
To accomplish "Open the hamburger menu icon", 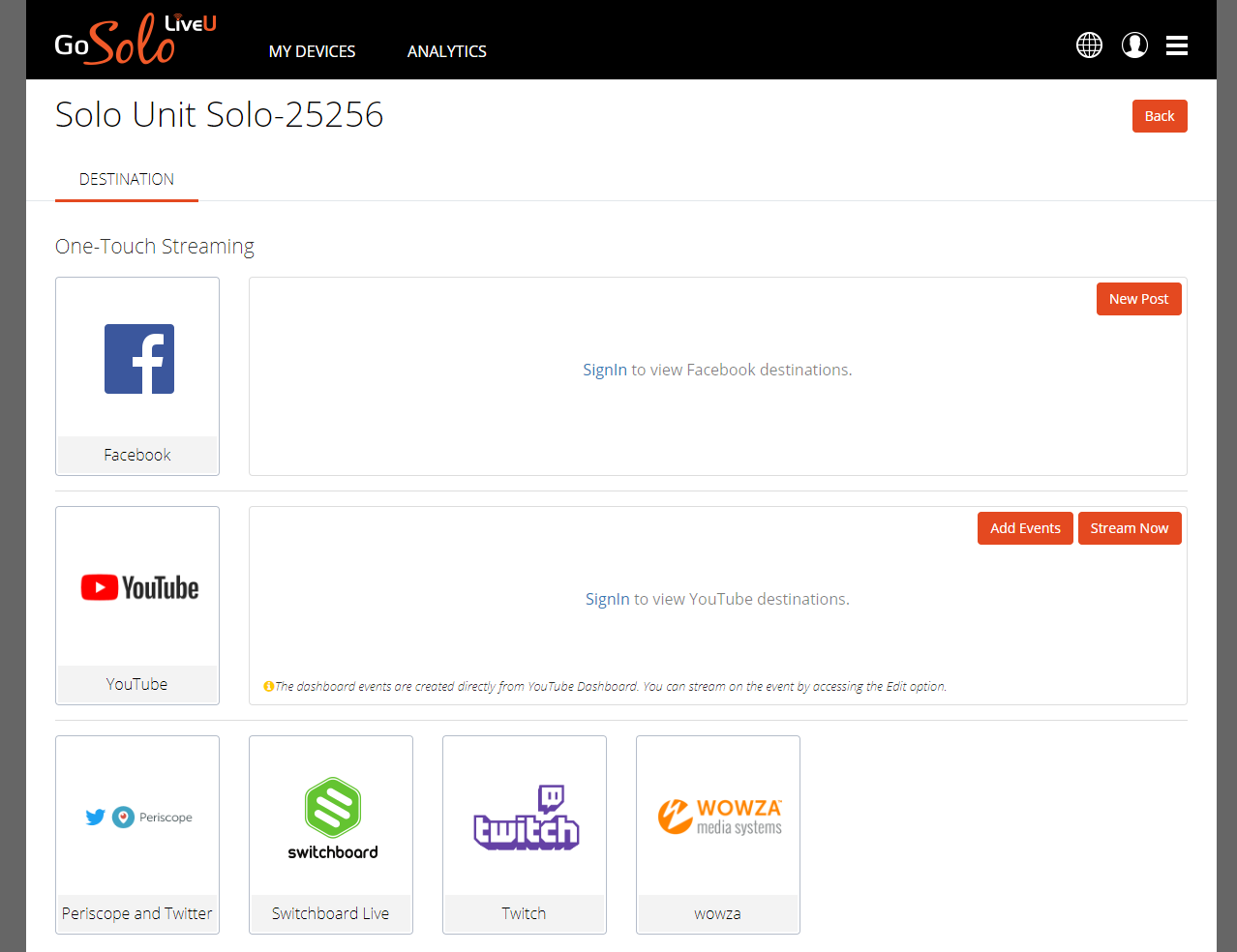I will click(1177, 45).
